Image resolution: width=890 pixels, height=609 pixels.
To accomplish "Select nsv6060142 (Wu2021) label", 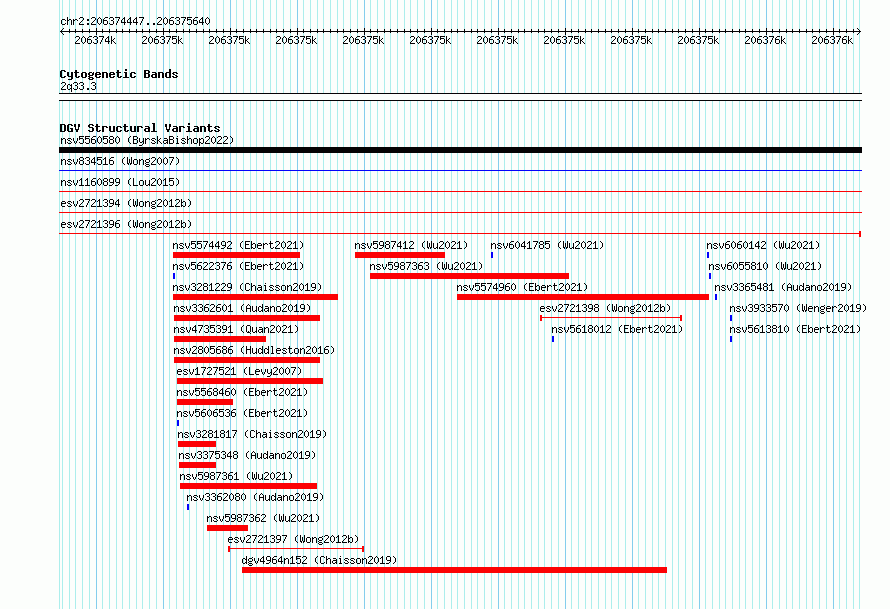I will (763, 245).
